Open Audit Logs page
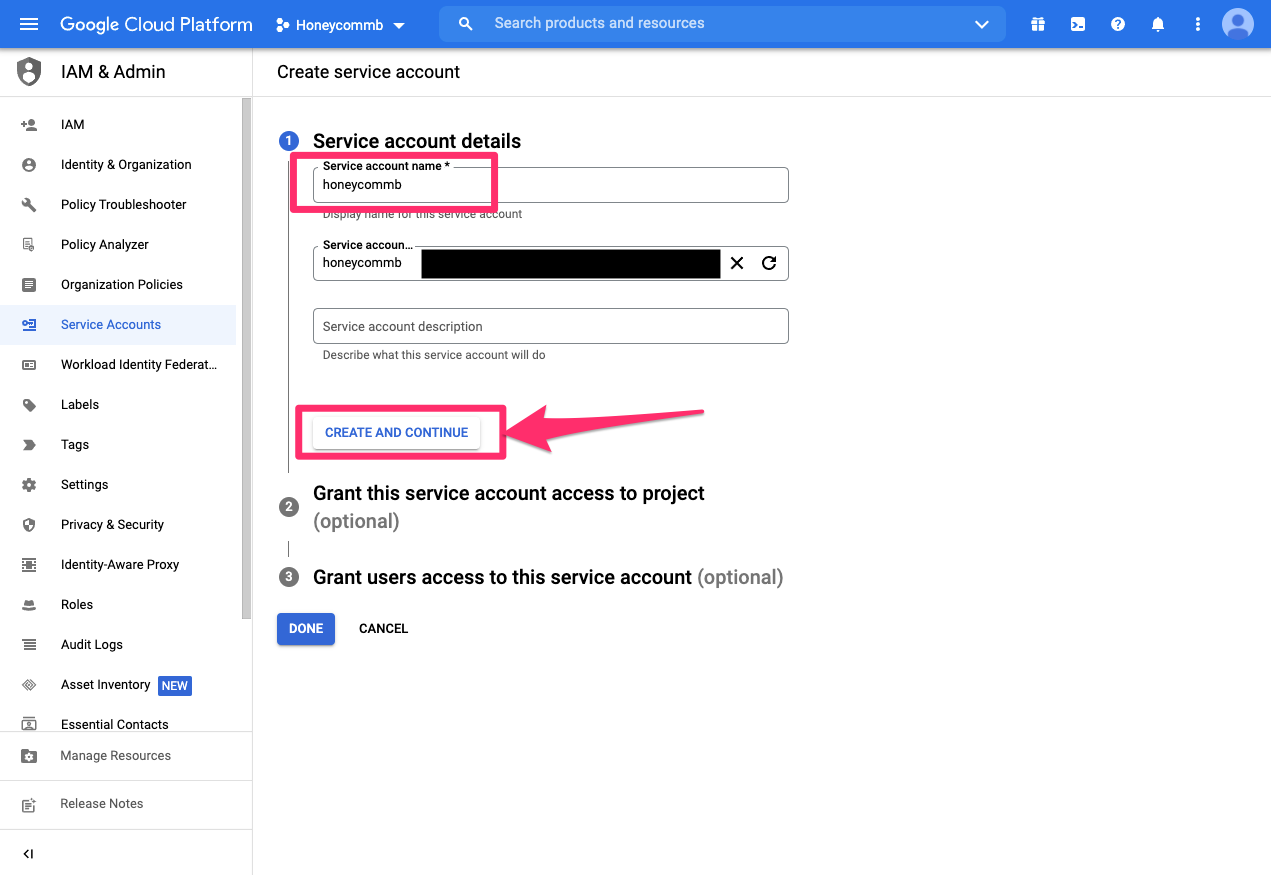The height and width of the screenshot is (875, 1271). [x=92, y=645]
